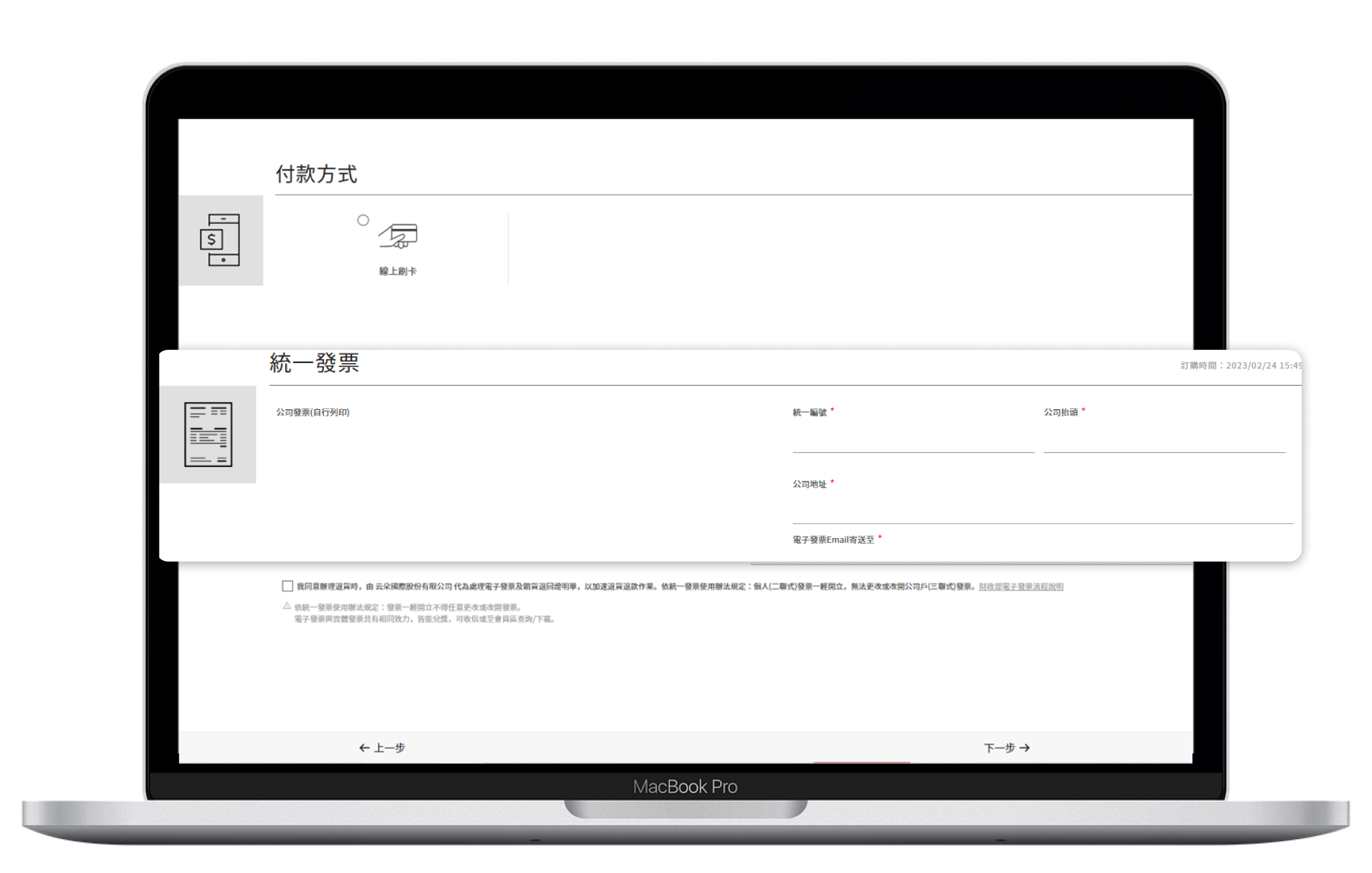Focus the 統一編號 input field
Viewport: 1372px width, 873px height.
point(913,442)
